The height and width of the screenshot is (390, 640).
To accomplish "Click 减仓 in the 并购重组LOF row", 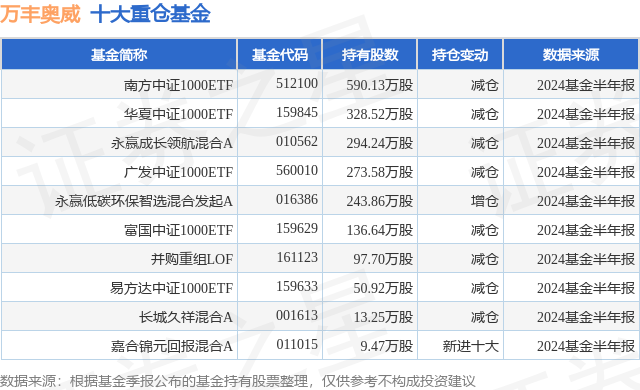I will (x=484, y=259).
